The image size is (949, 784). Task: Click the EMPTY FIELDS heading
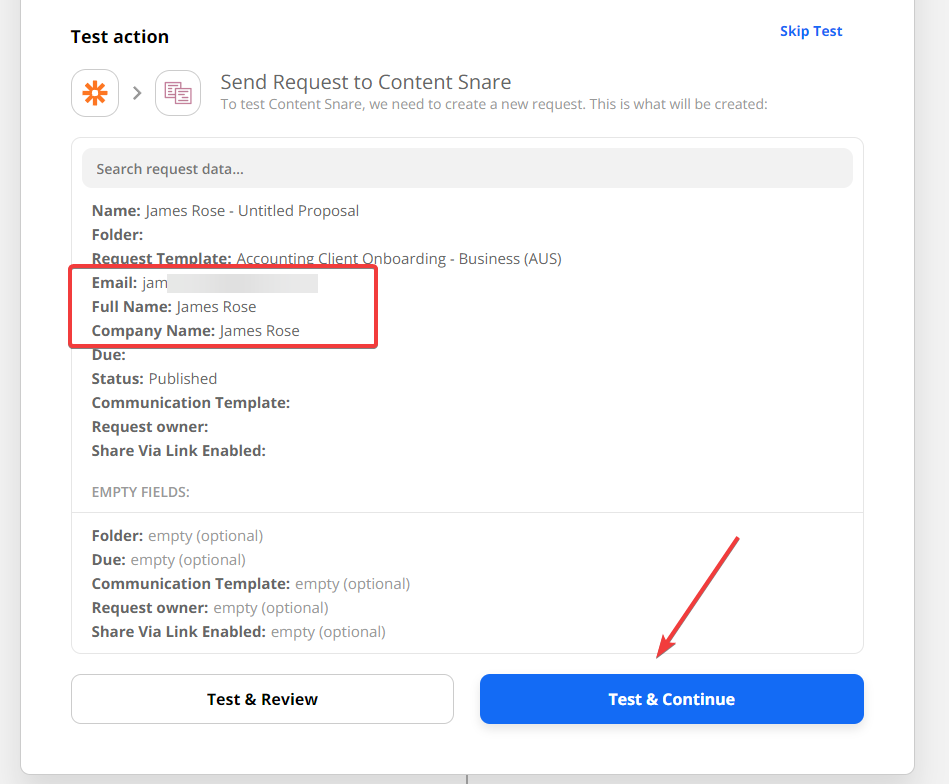(140, 492)
